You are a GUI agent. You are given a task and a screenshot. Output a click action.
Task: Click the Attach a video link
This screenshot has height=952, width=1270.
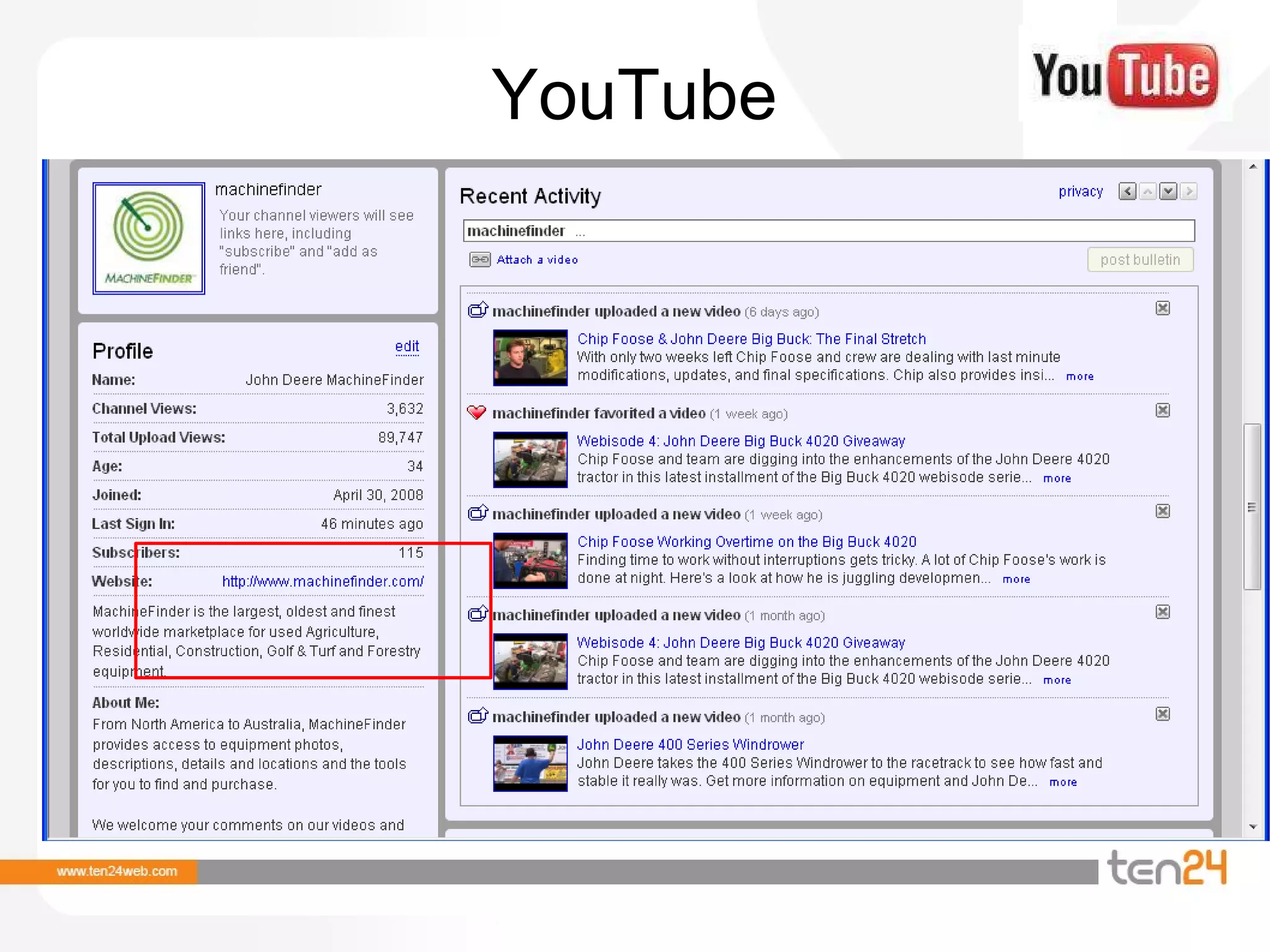[537, 260]
